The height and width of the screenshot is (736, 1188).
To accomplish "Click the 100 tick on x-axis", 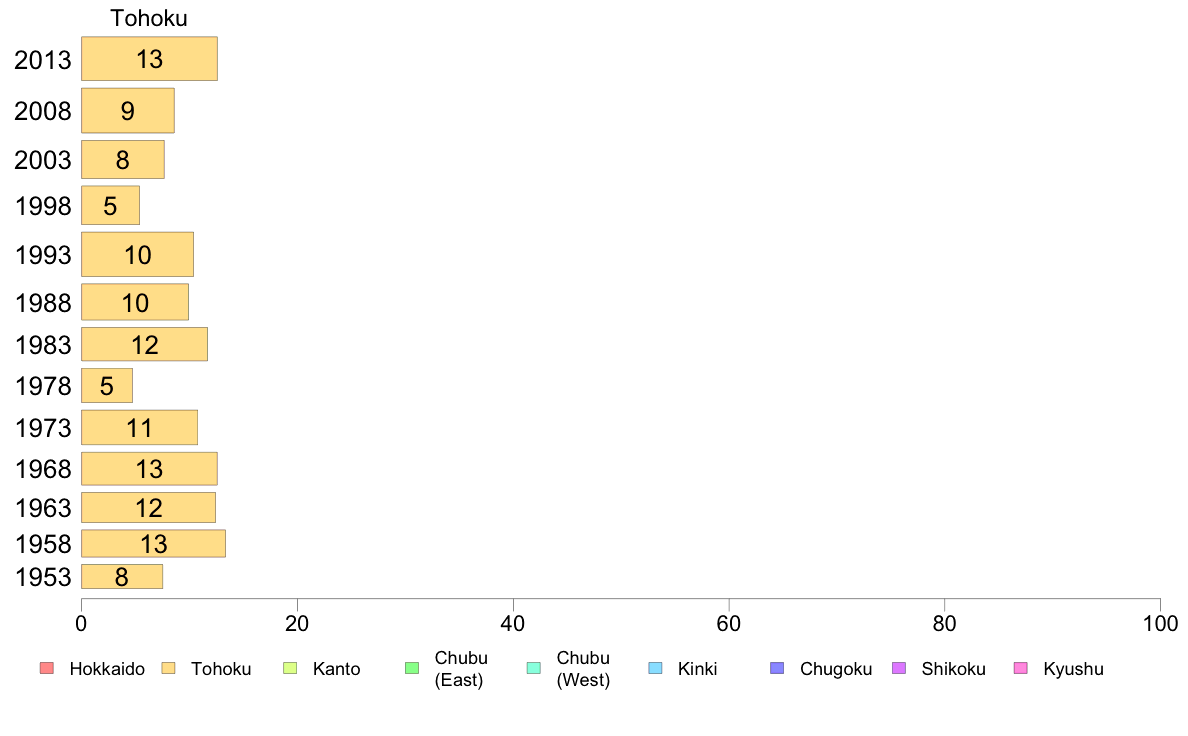I will (1160, 623).
